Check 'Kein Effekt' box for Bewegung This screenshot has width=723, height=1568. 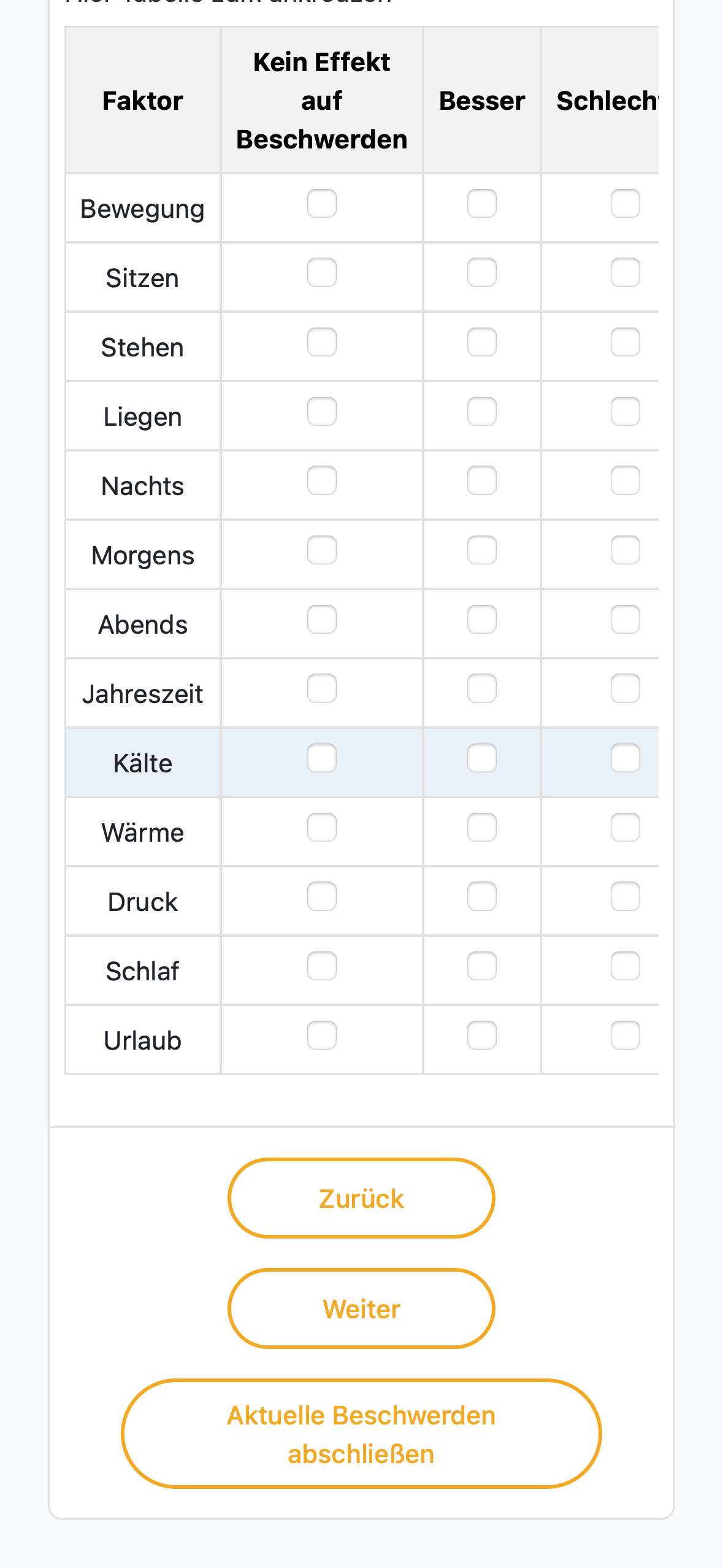point(322,204)
